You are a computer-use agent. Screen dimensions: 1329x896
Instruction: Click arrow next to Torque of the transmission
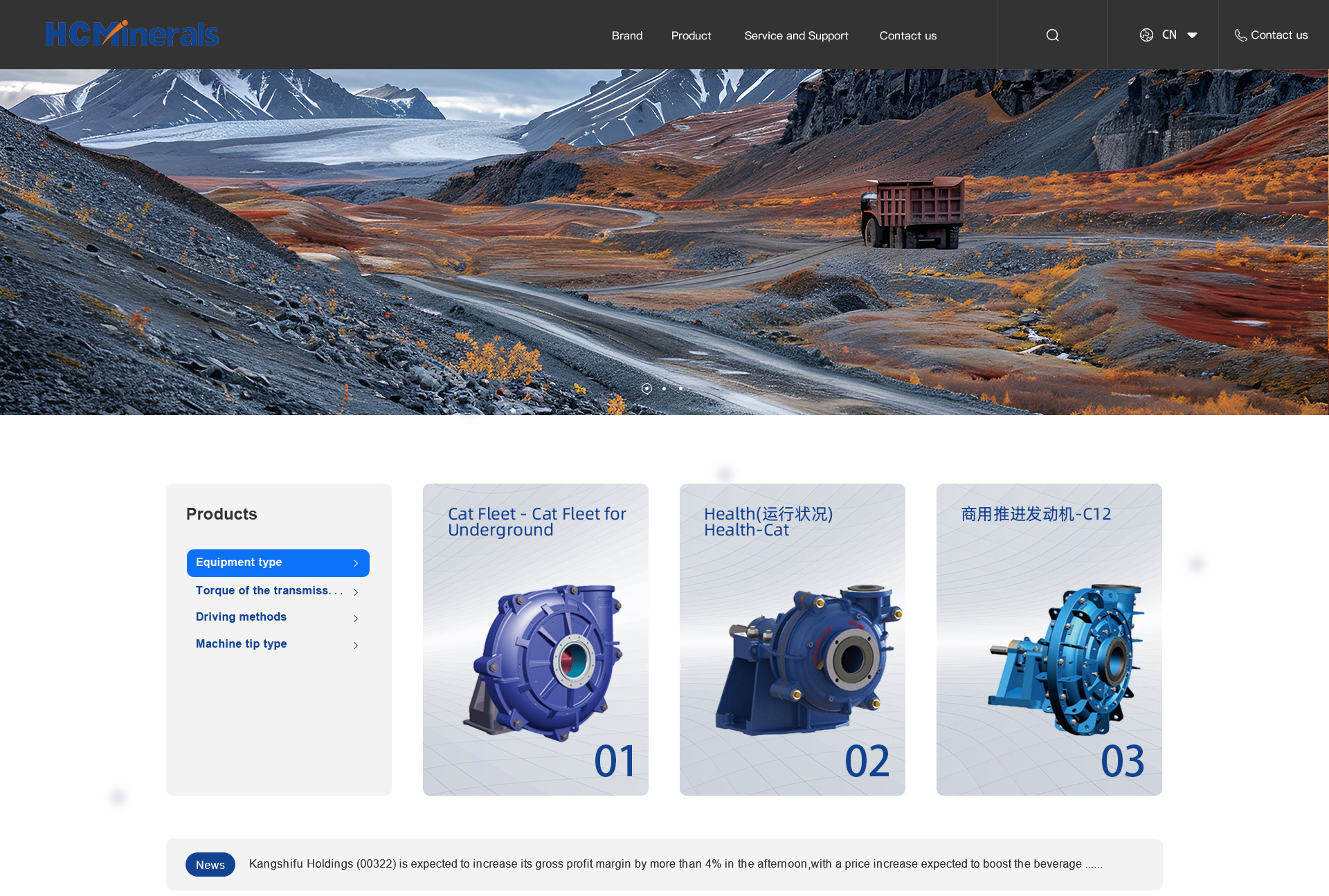point(356,592)
